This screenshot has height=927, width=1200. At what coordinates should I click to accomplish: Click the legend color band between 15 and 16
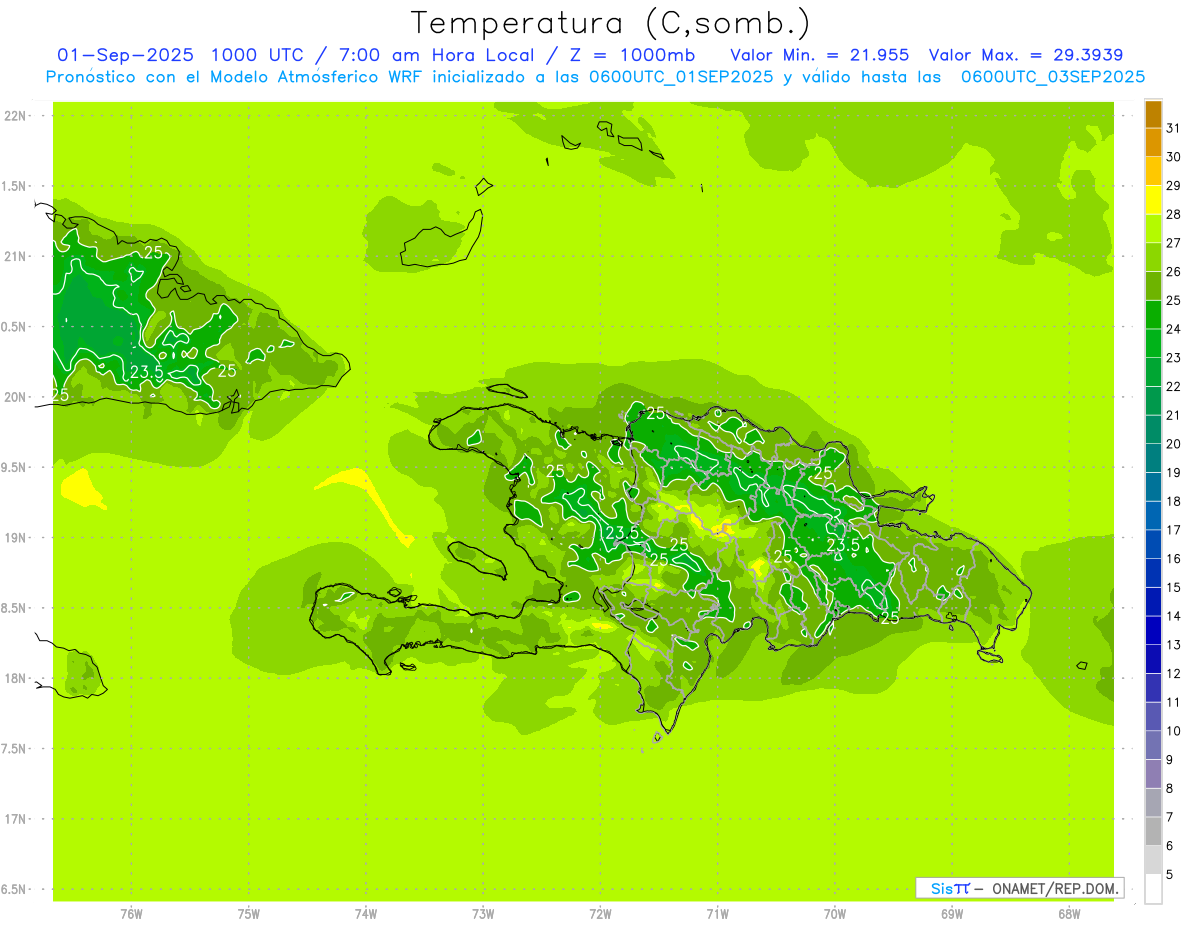coord(1153,573)
